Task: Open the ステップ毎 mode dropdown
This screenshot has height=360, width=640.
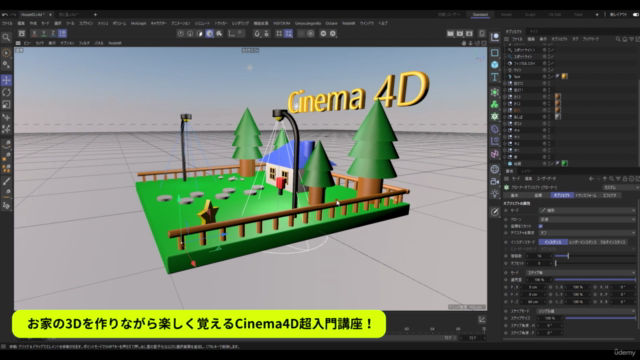Action: (x=581, y=272)
